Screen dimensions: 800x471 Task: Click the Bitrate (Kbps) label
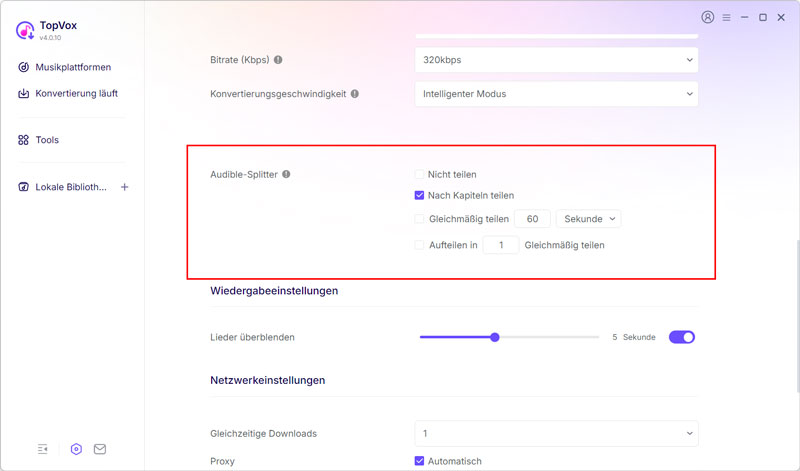[x=240, y=60]
